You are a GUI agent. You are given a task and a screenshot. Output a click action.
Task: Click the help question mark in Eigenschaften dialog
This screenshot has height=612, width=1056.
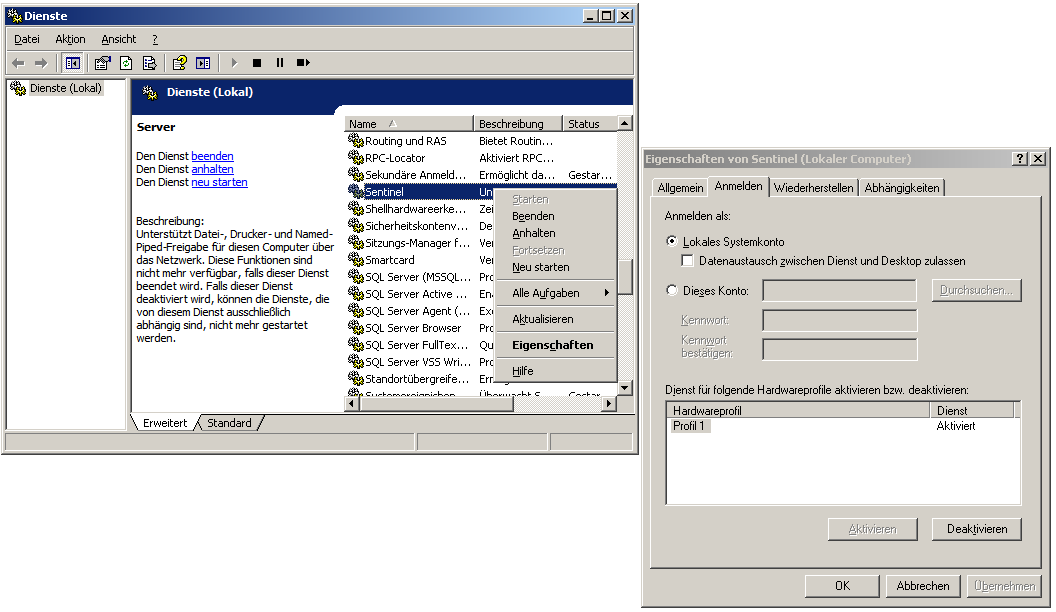click(x=1020, y=159)
